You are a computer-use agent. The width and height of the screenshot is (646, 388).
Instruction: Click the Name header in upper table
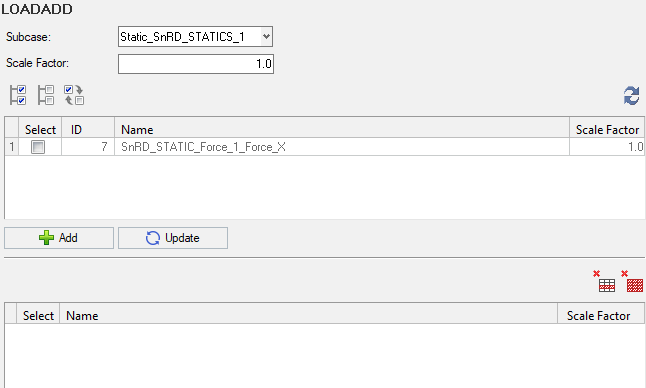tap(342, 130)
